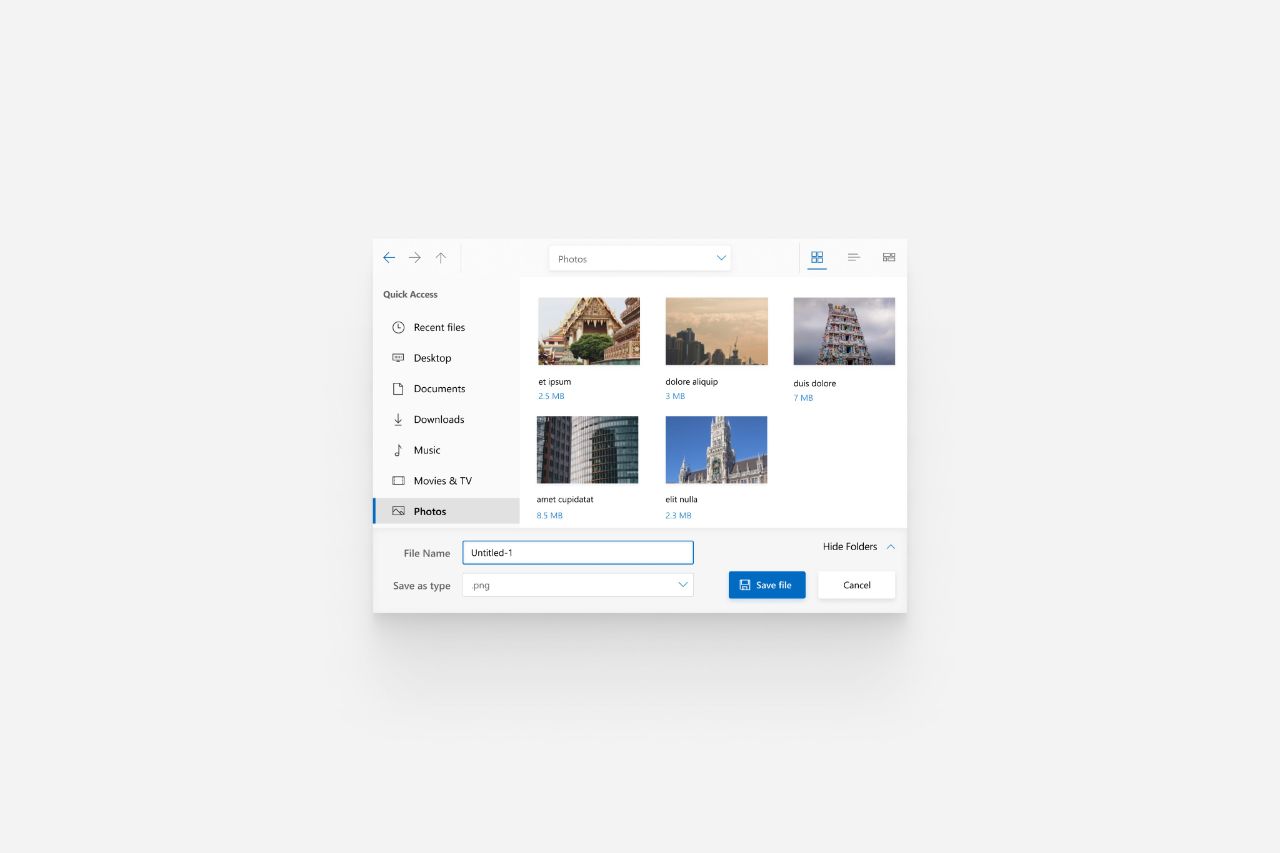1280x853 pixels.
Task: Click the file name "elit nulla"
Action: [682, 499]
